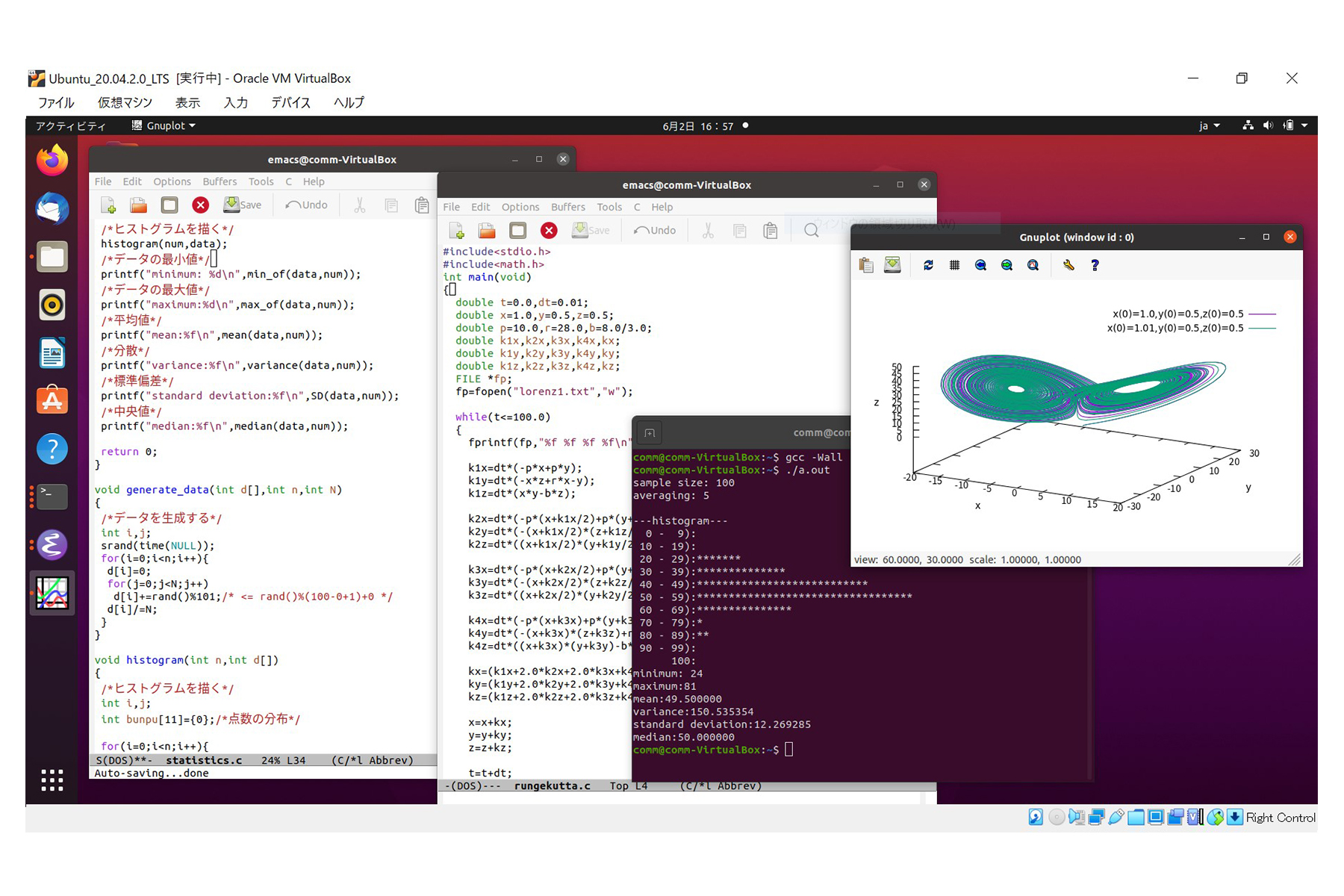The height and width of the screenshot is (896, 1344).
Task: Open system menu arrow in top bar
Action: click(x=1304, y=125)
